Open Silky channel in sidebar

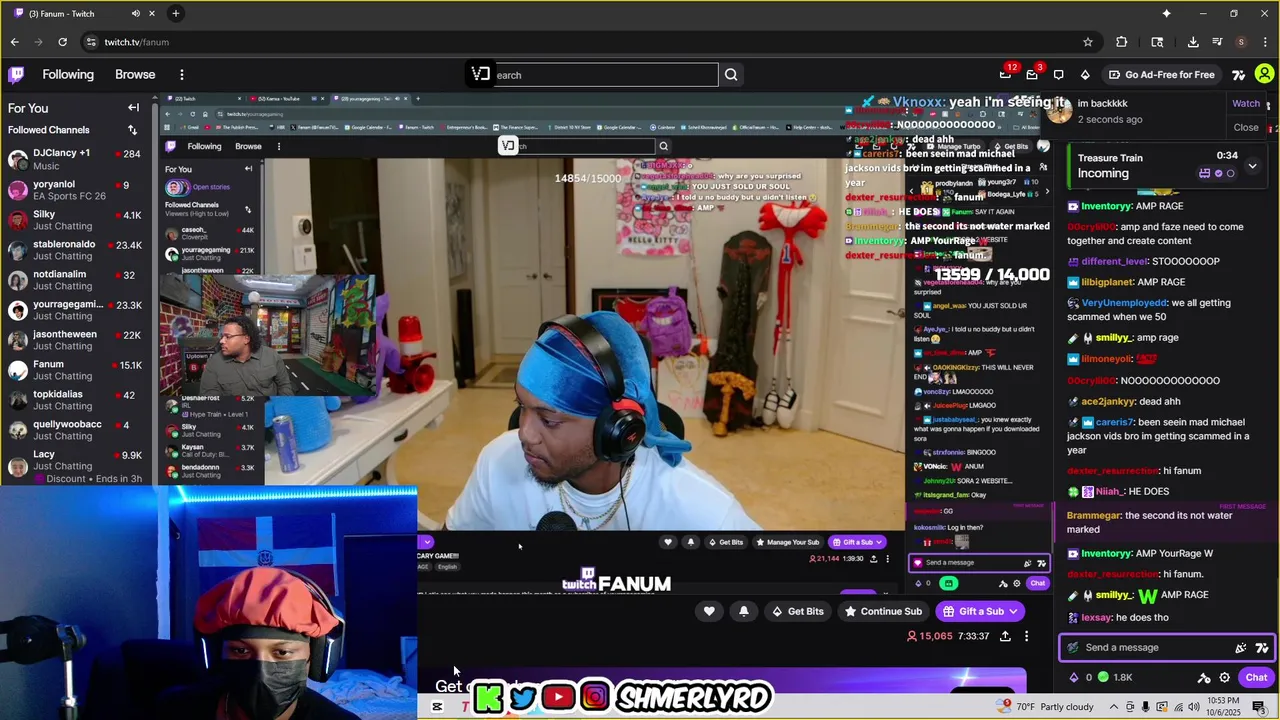76,220
